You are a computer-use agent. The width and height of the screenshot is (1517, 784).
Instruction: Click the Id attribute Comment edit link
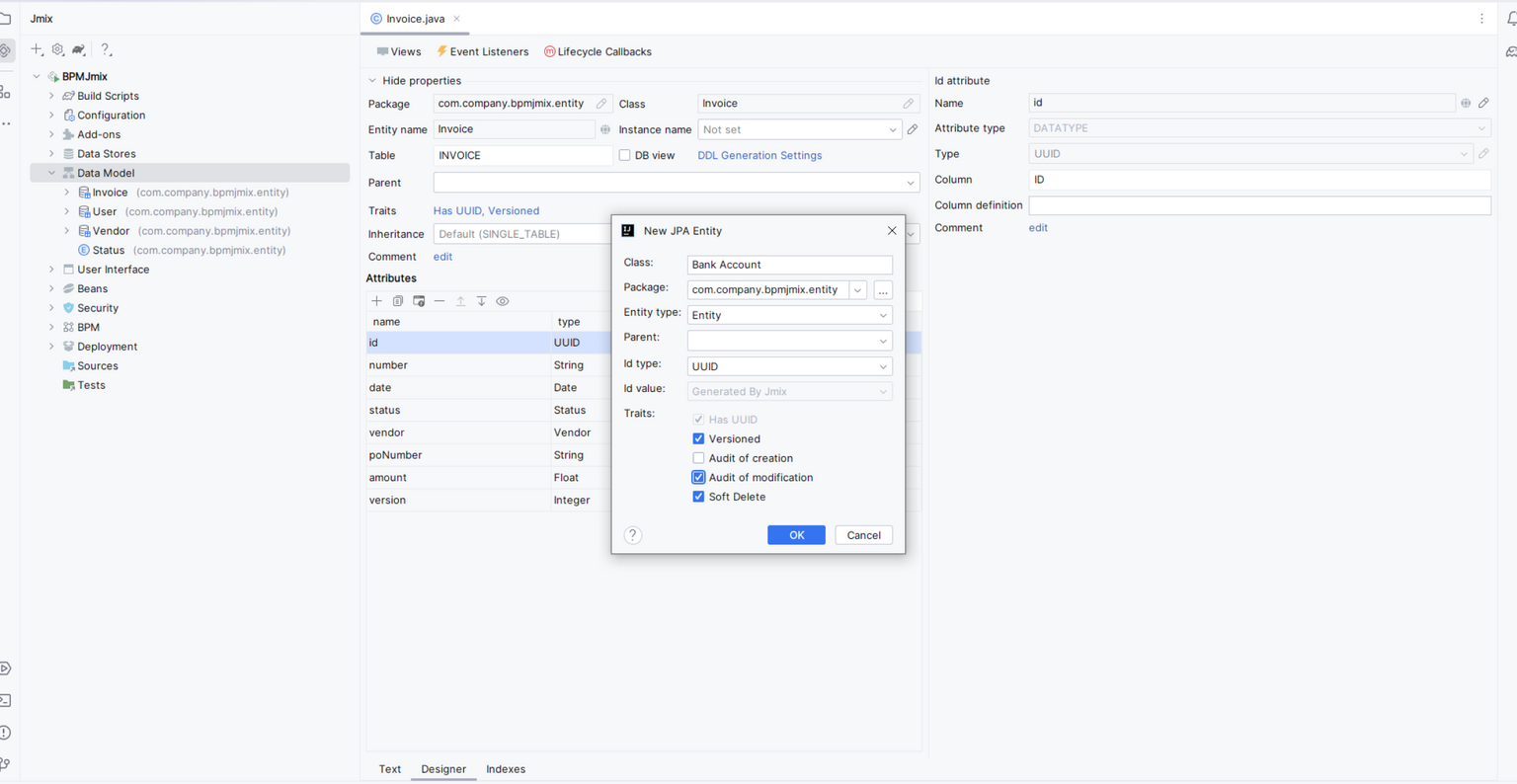click(1038, 228)
